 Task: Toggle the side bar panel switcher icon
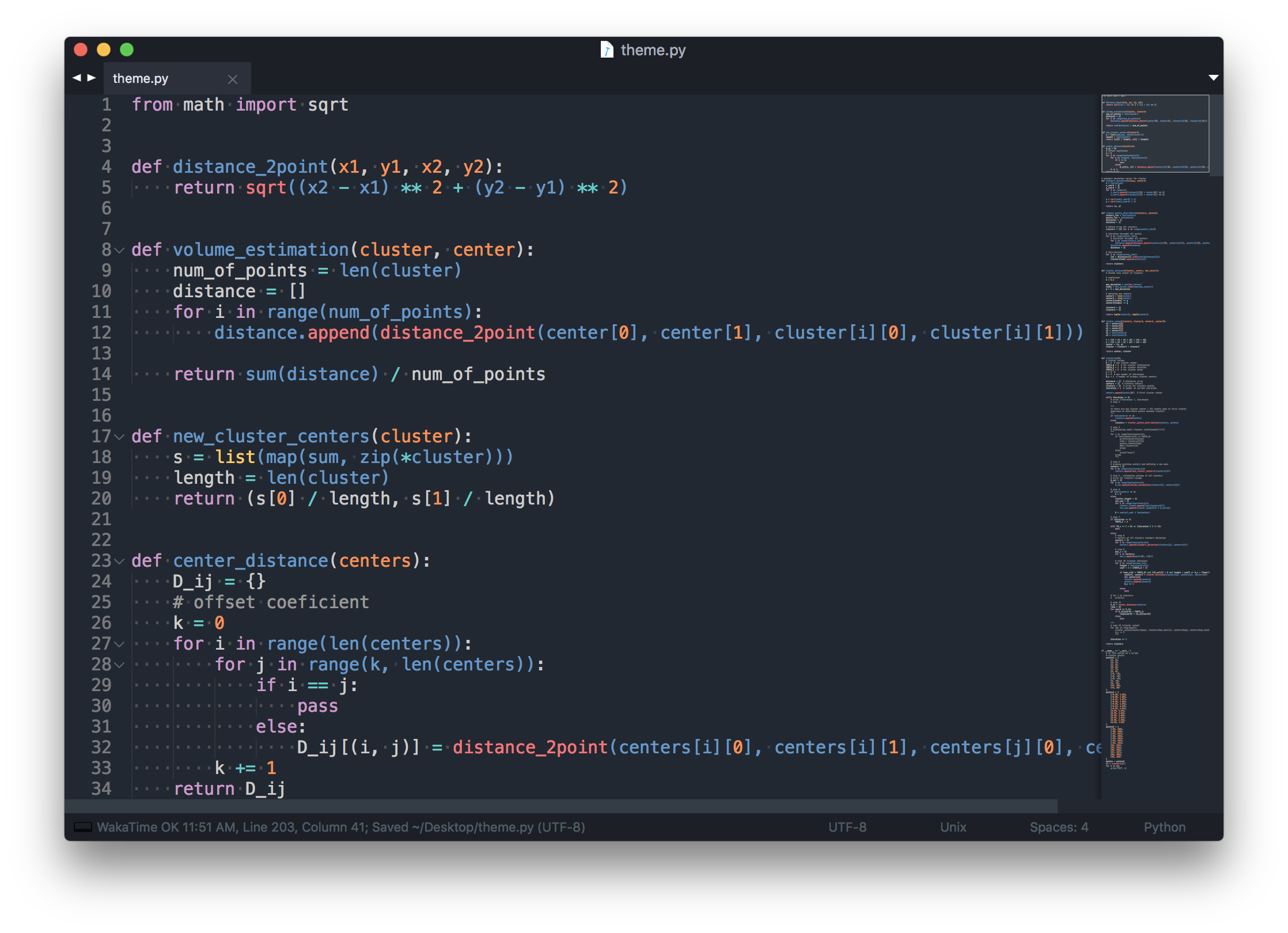point(83,827)
